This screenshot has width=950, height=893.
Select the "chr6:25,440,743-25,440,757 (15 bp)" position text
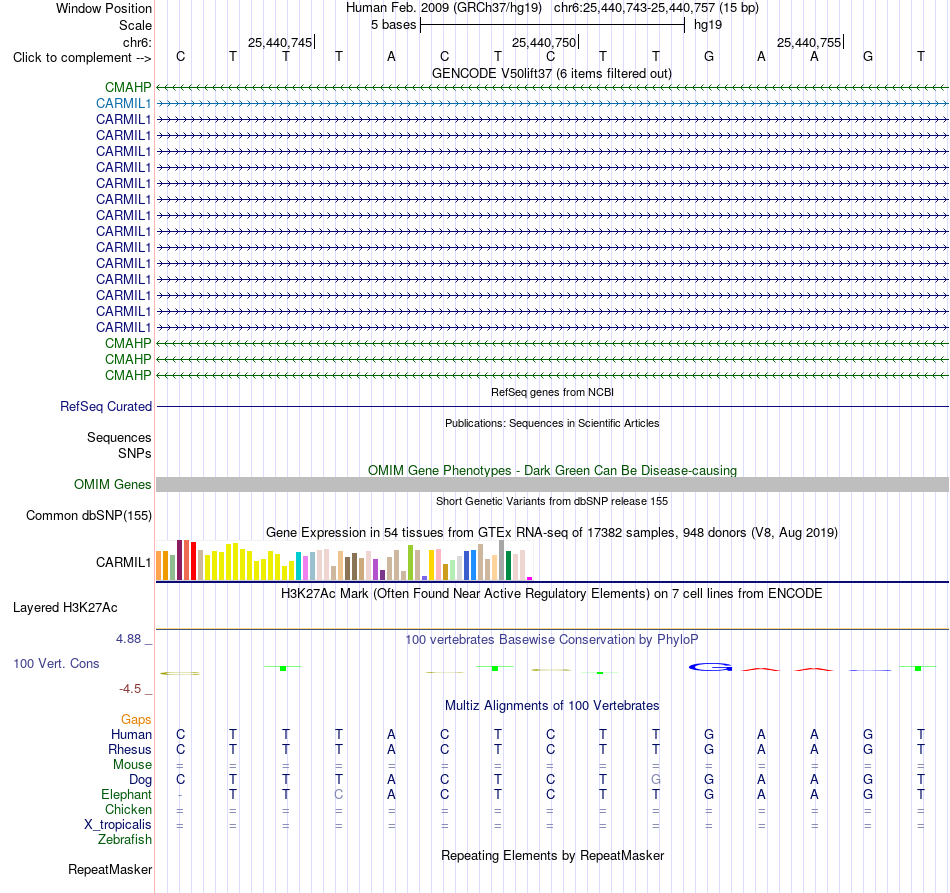tap(656, 8)
